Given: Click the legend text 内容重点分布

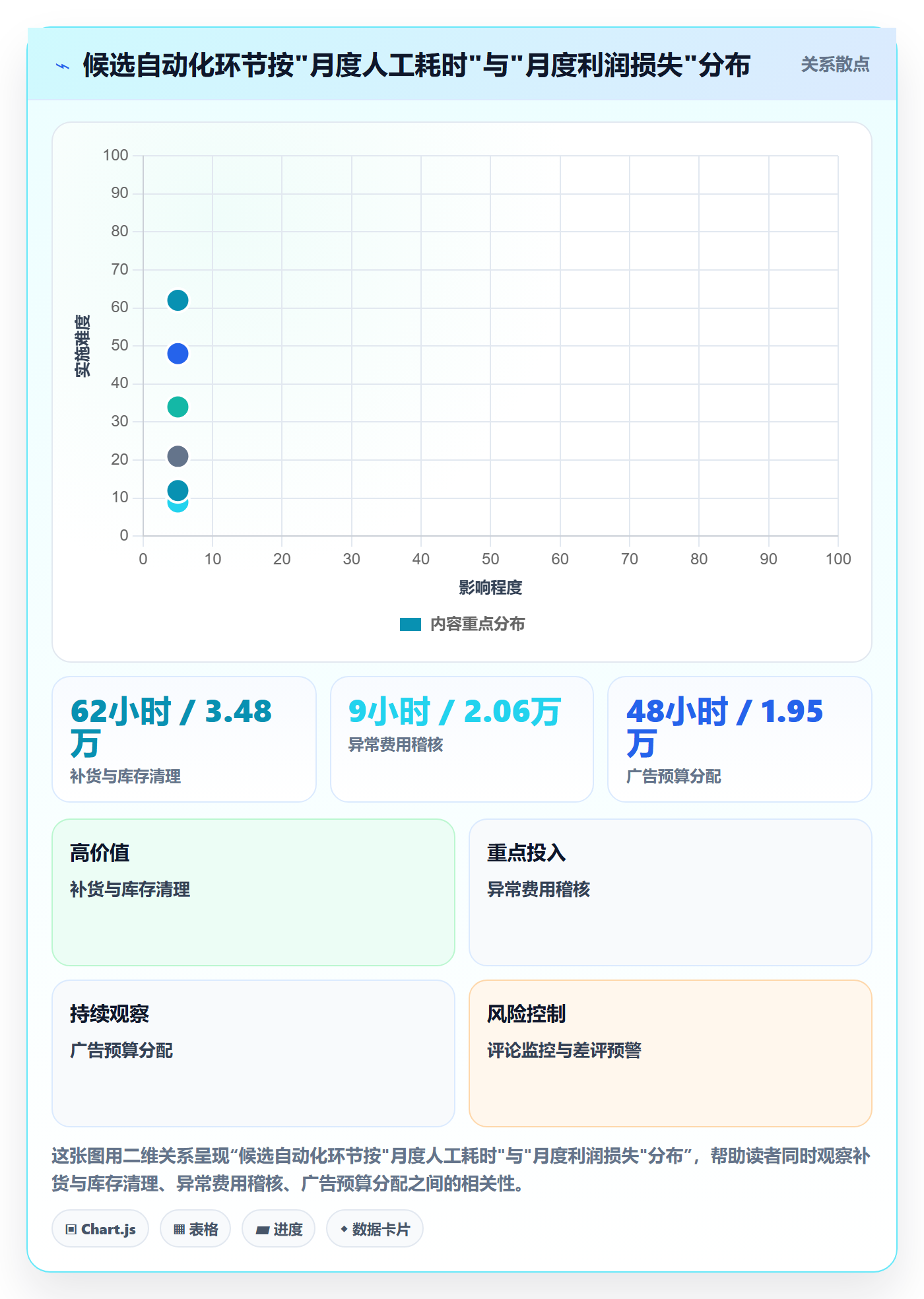Looking at the screenshot, I should 477,624.
